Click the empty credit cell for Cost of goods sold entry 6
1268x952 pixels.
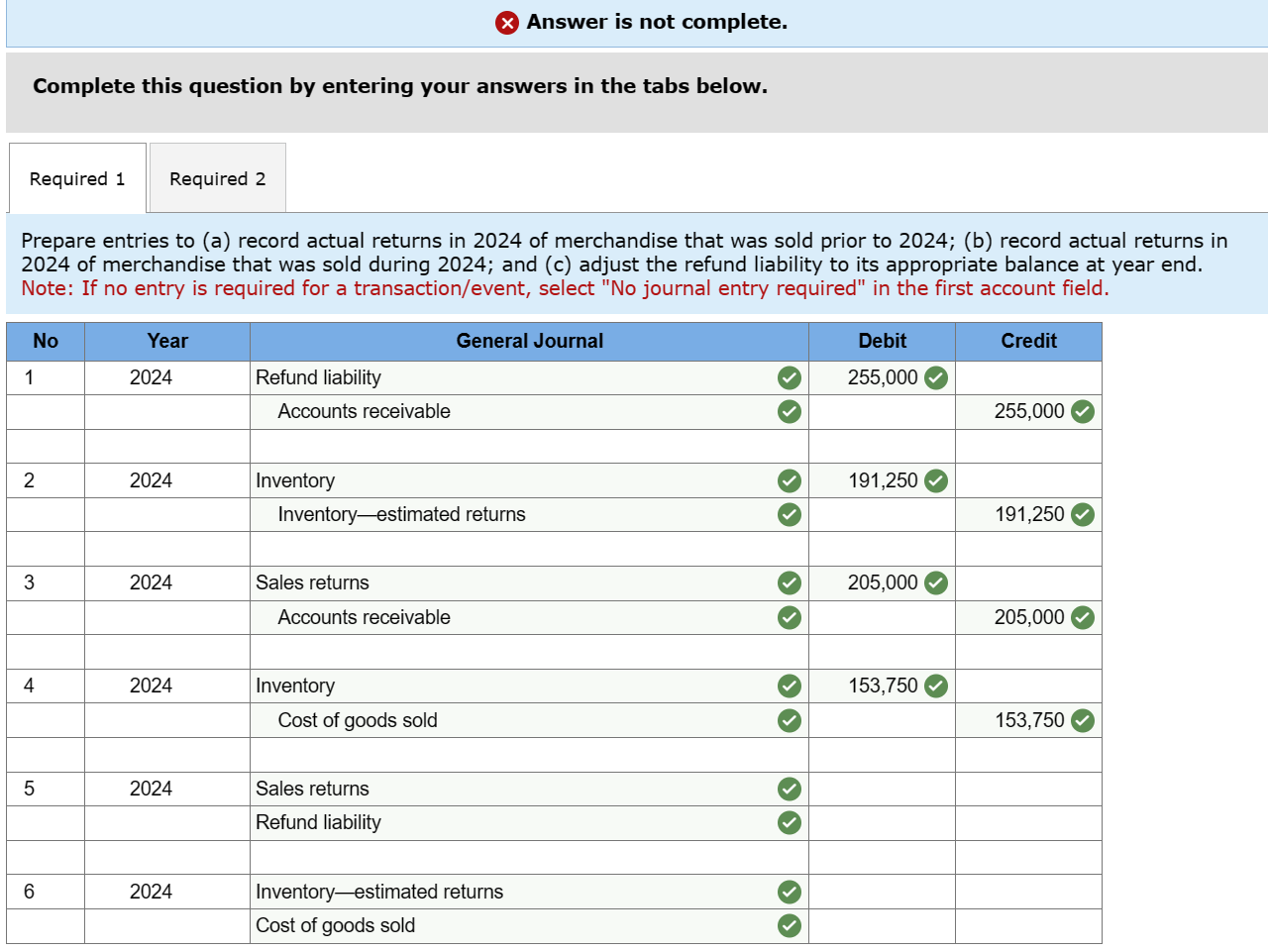click(x=1028, y=925)
